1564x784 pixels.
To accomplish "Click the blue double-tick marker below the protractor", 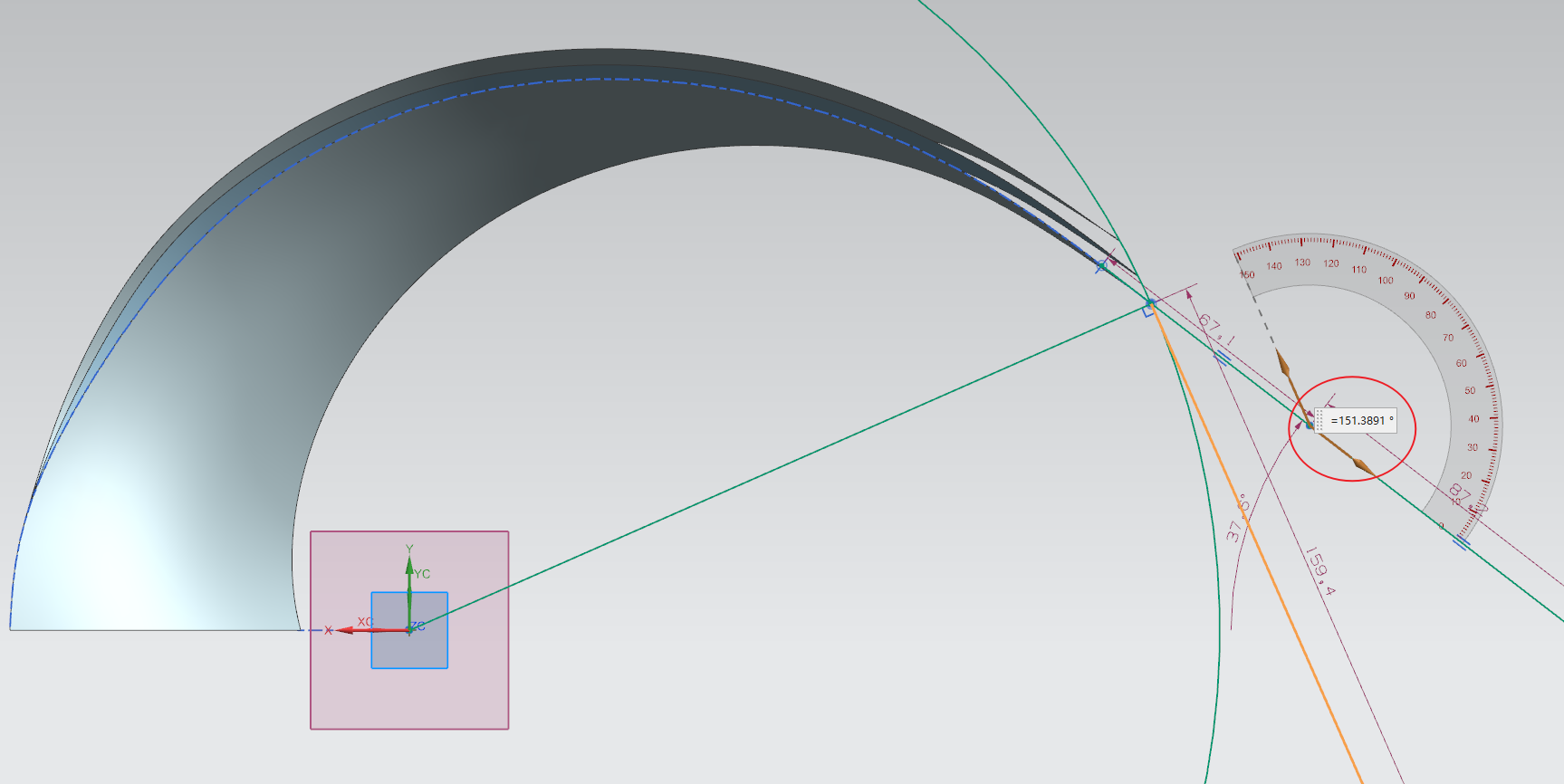I will click(1461, 542).
